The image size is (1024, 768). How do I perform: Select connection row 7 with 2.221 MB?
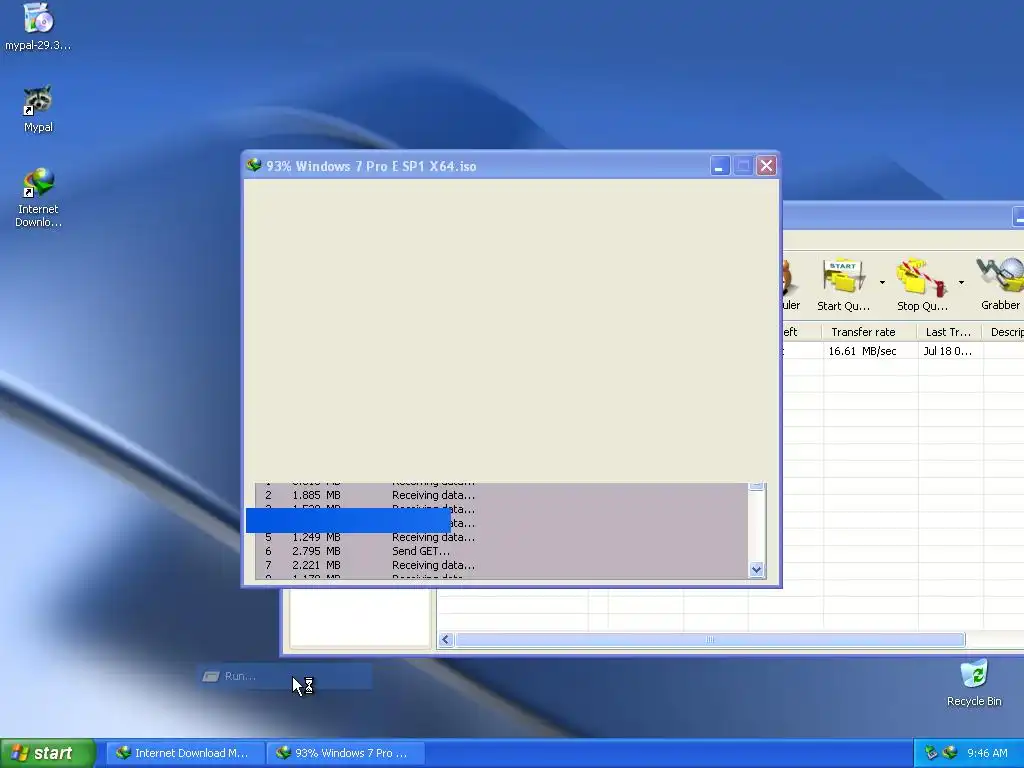(x=501, y=565)
